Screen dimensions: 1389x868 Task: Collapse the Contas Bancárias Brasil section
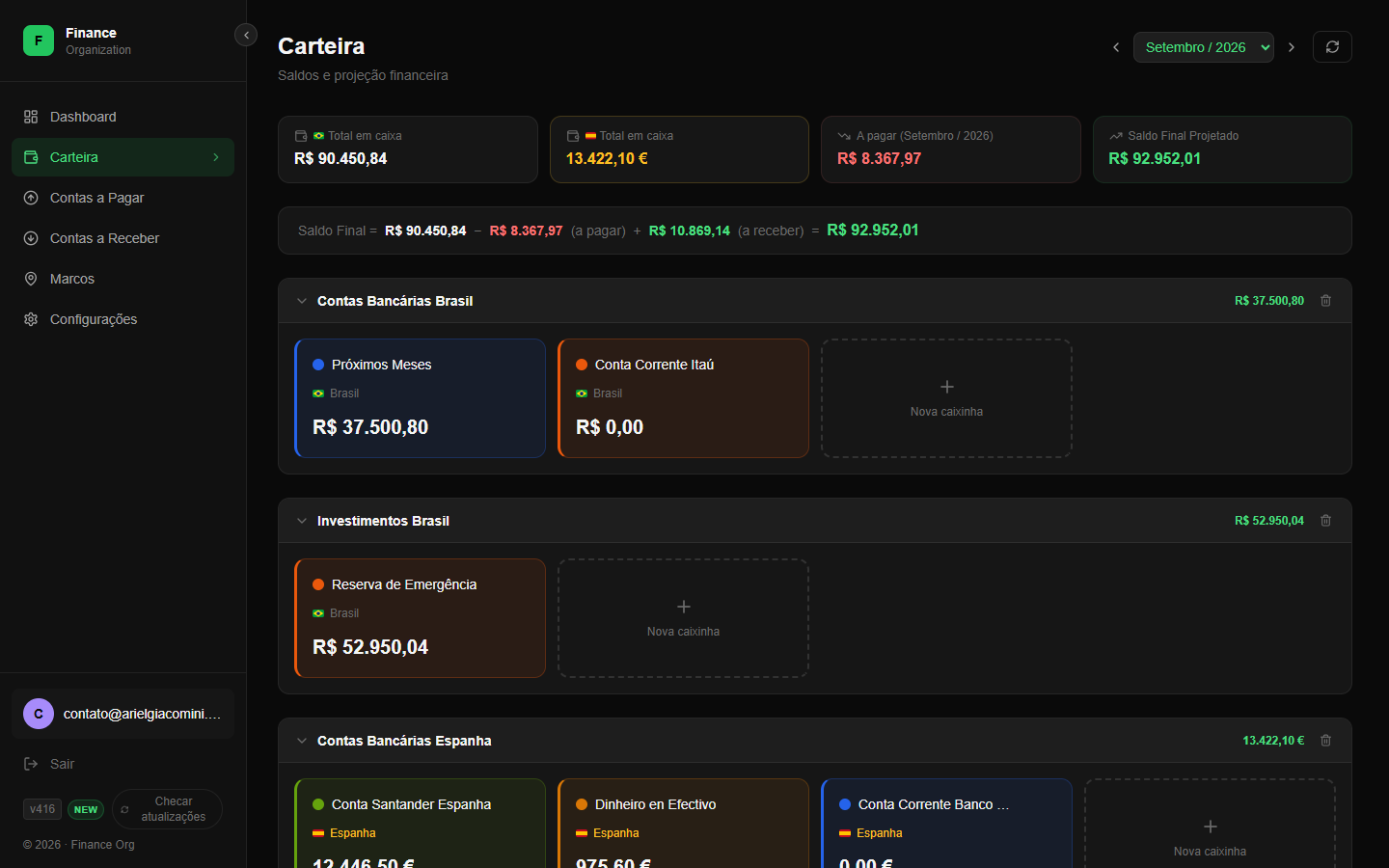[302, 301]
